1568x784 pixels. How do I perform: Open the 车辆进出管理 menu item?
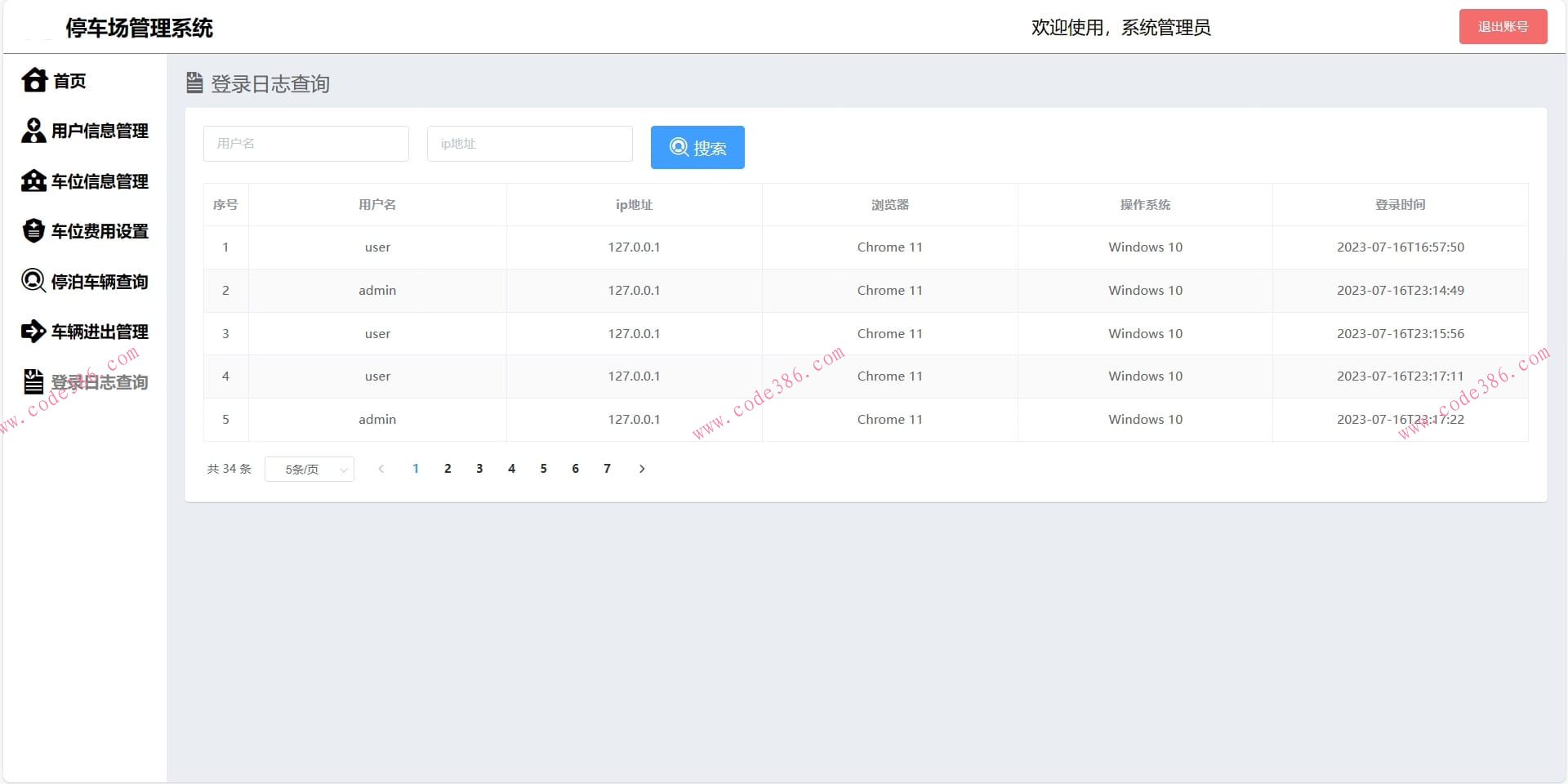point(99,332)
